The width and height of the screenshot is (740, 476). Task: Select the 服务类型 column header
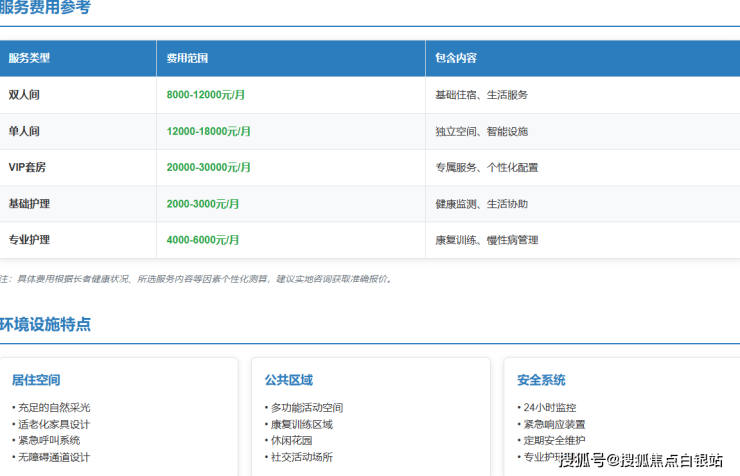(29, 58)
